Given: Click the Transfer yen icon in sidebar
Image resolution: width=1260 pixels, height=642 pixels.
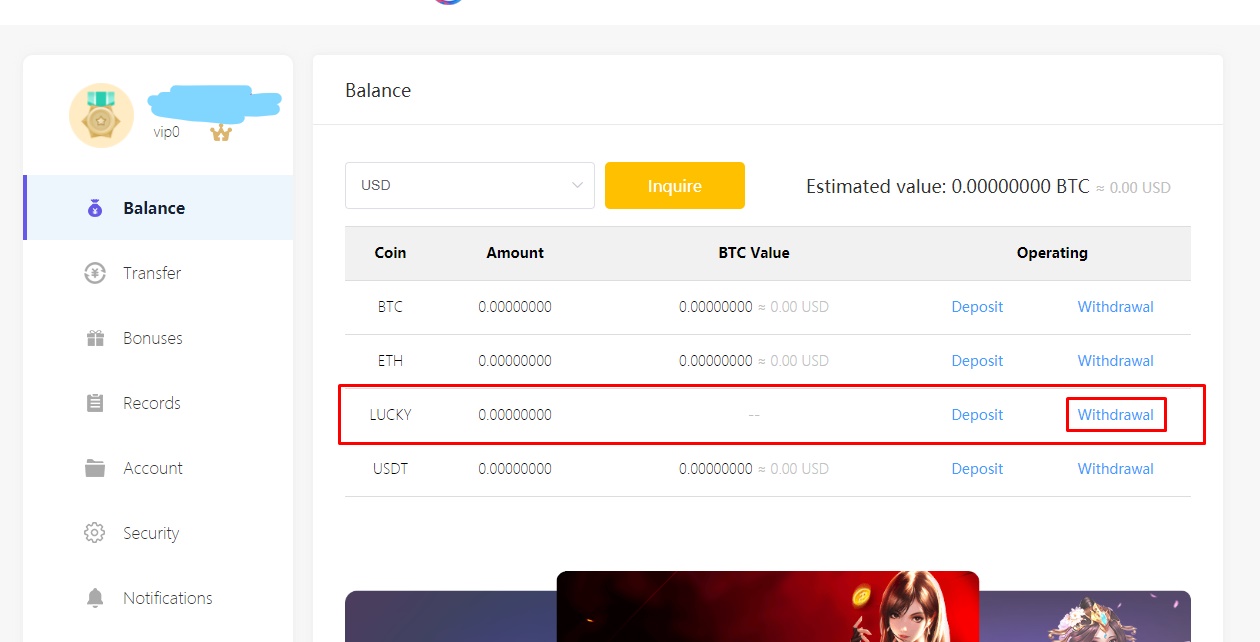Looking at the screenshot, I should [95, 273].
